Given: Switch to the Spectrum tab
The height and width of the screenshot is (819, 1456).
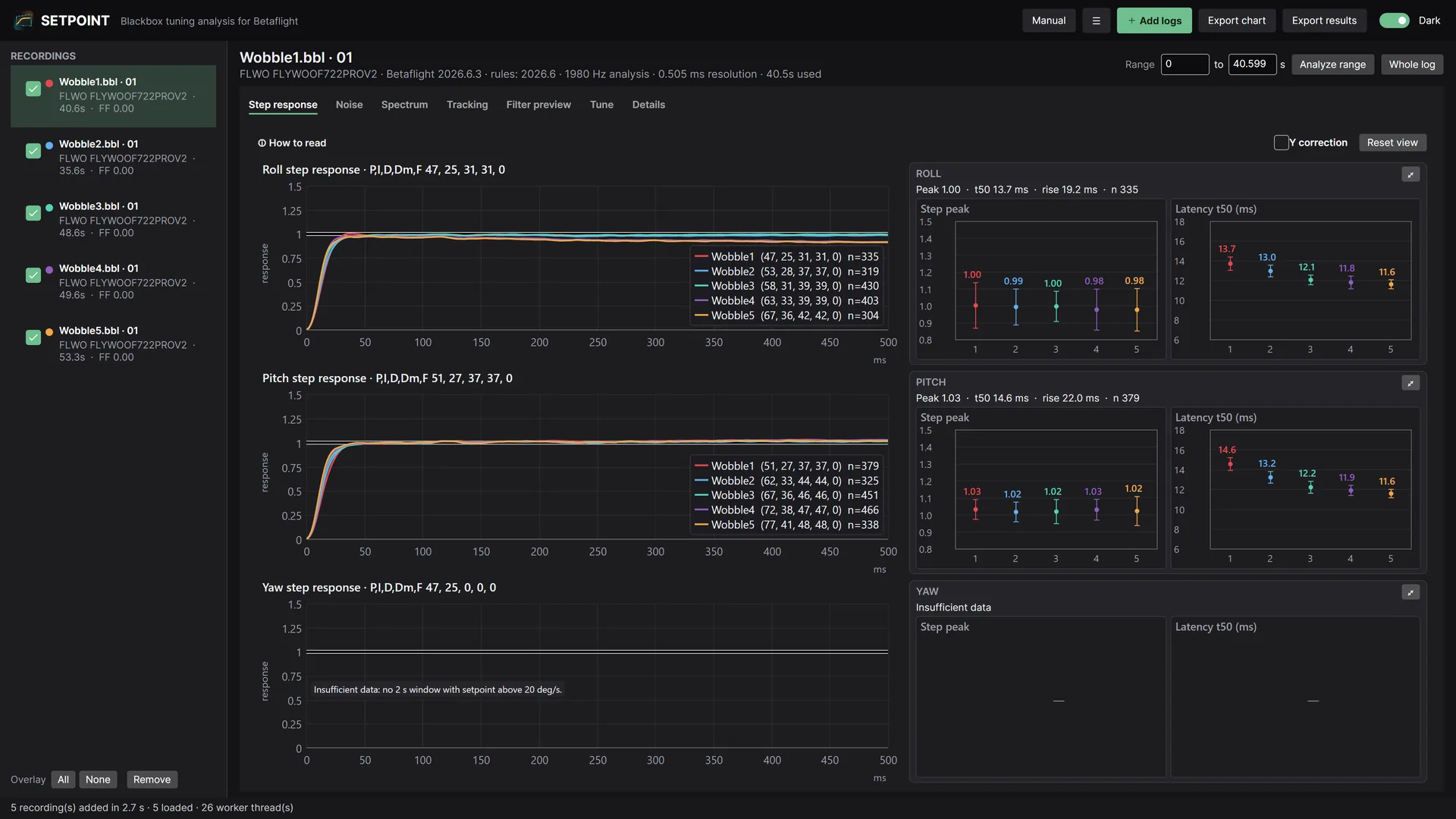Looking at the screenshot, I should click(404, 105).
